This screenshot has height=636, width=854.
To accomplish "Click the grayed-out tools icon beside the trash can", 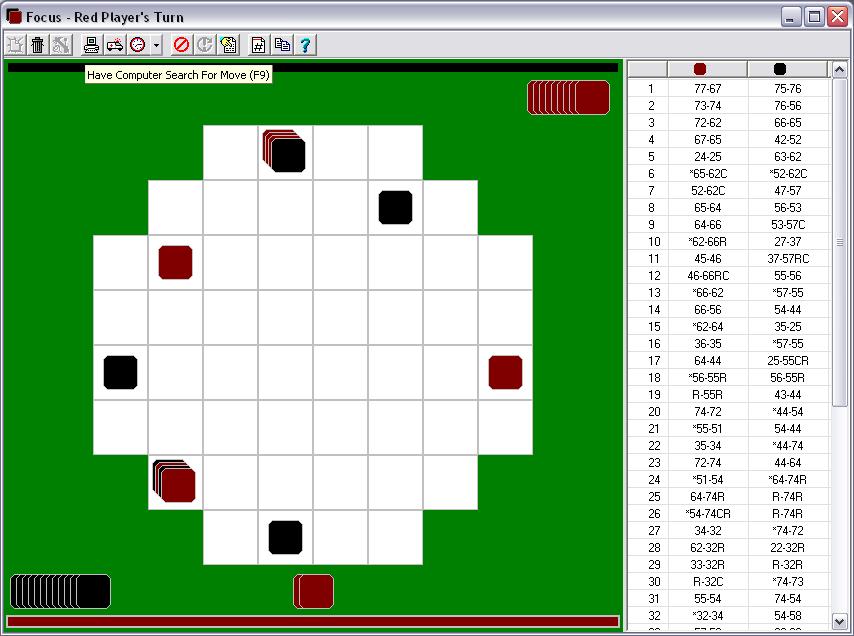I will point(60,45).
